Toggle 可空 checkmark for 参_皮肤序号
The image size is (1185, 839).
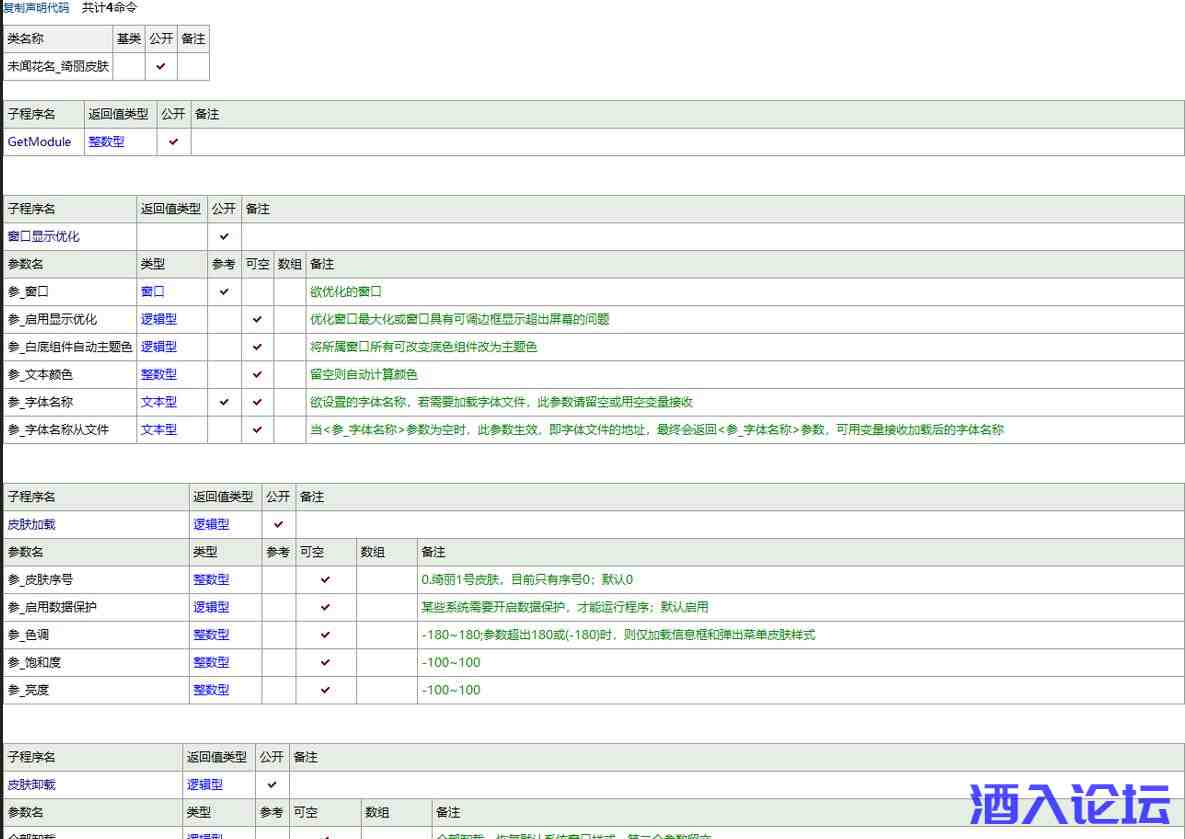[x=325, y=580]
